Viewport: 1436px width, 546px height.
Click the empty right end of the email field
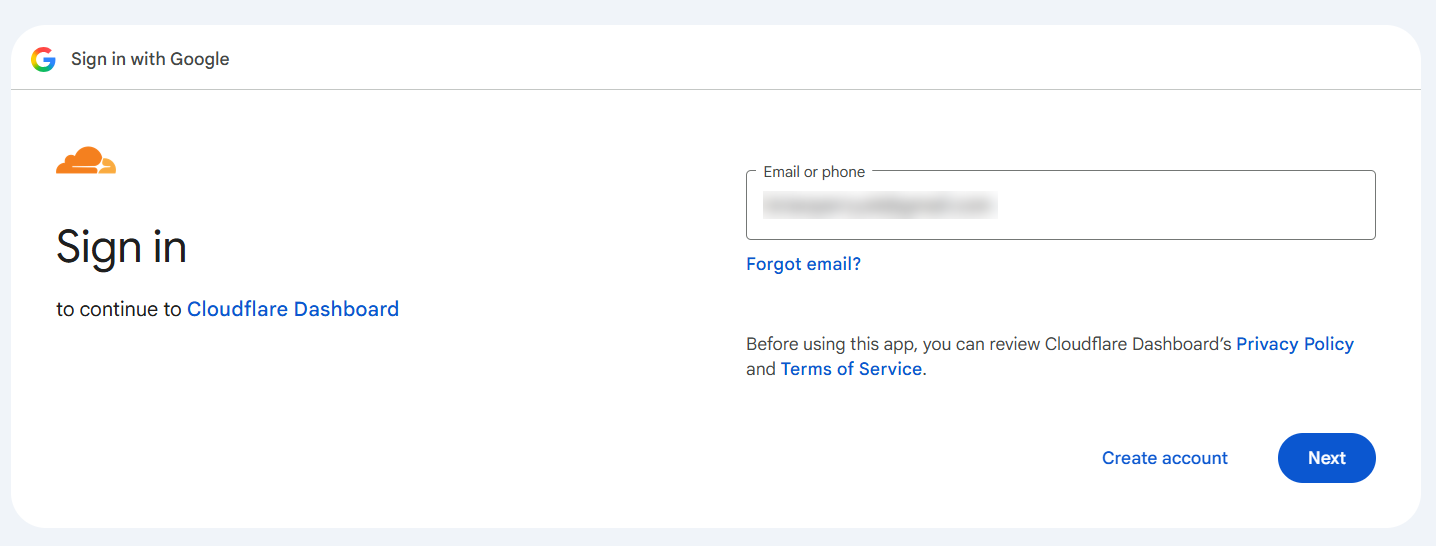click(x=1200, y=206)
